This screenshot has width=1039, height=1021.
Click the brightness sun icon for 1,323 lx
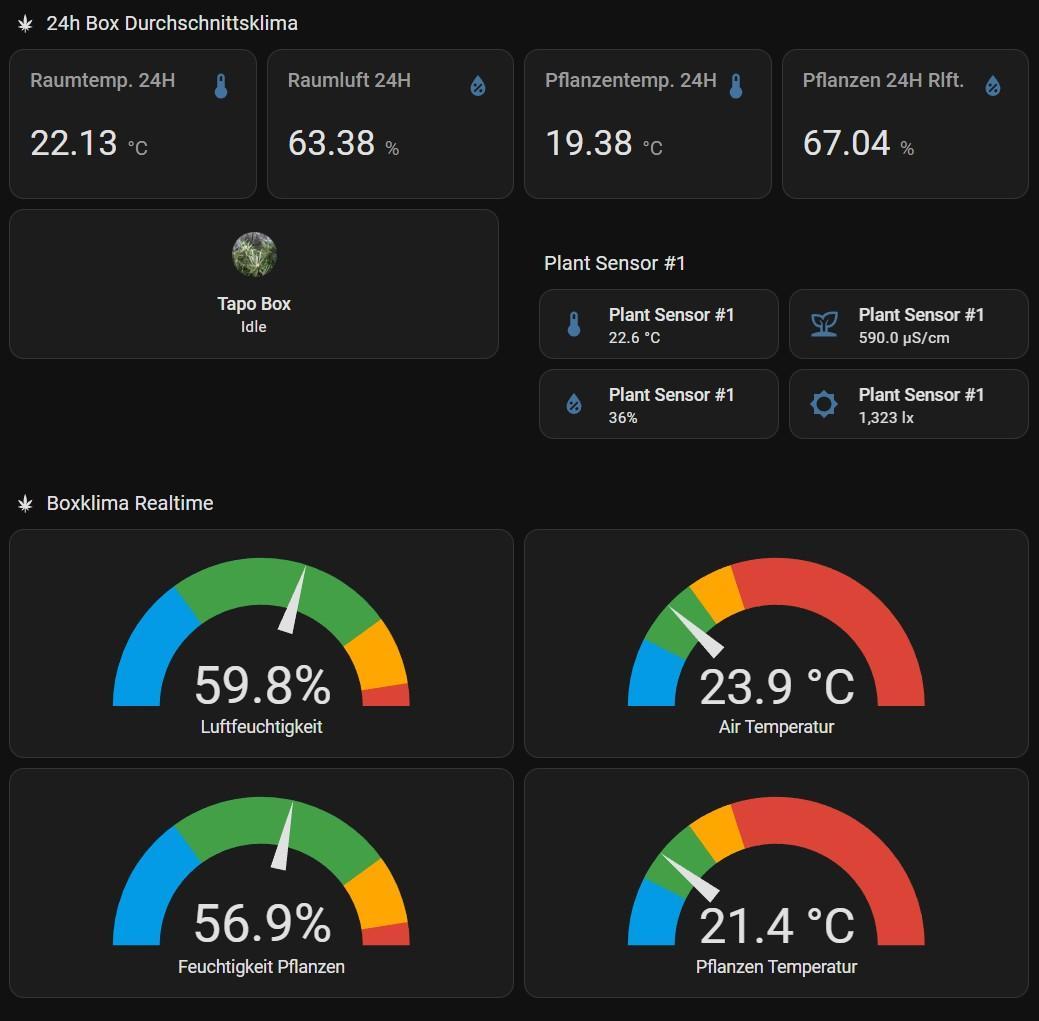click(824, 404)
